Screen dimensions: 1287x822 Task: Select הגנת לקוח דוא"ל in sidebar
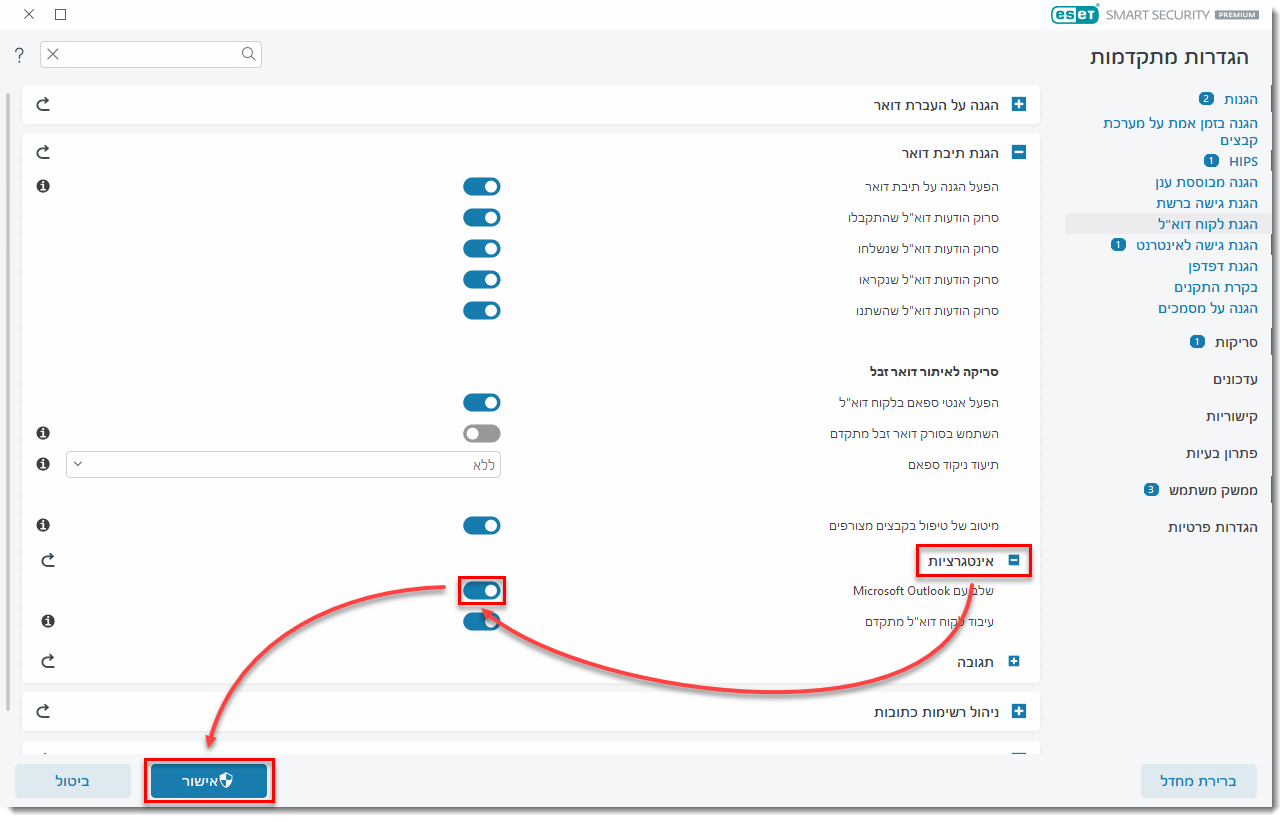(x=1168, y=224)
